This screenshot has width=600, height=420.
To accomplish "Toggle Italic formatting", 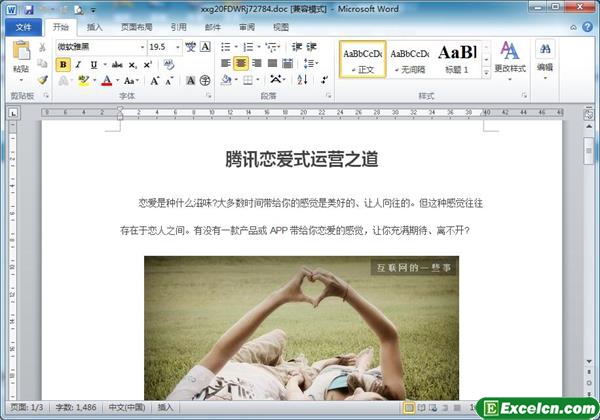I will click(x=78, y=65).
